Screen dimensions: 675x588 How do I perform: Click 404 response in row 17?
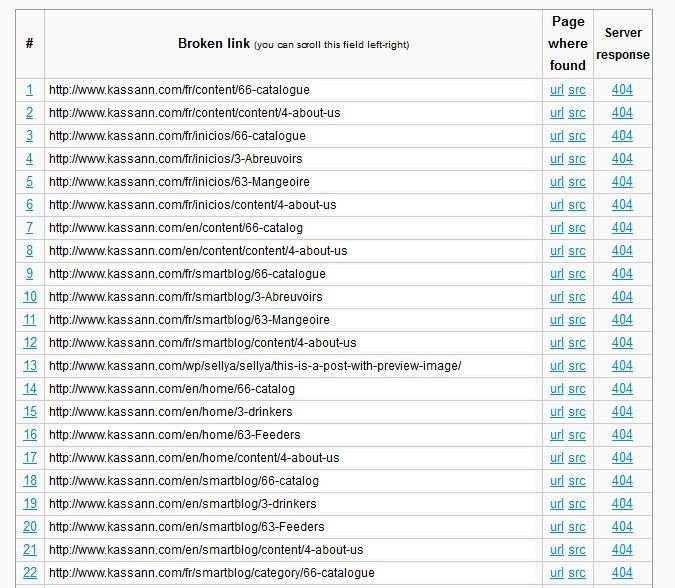(622, 458)
